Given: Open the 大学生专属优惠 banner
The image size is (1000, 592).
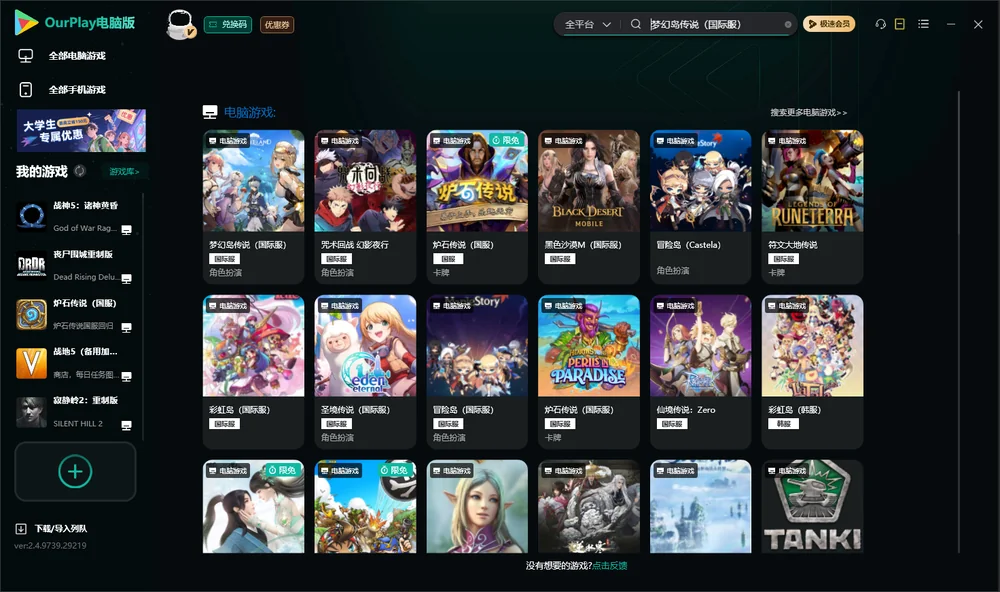Looking at the screenshot, I should (82, 131).
